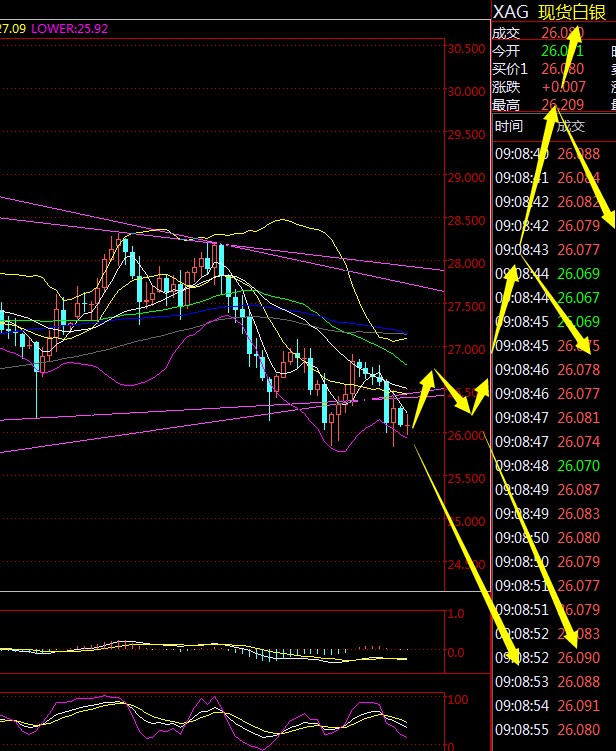
Task: Click the 最高 daily high label
Action: pyautogui.click(x=506, y=105)
